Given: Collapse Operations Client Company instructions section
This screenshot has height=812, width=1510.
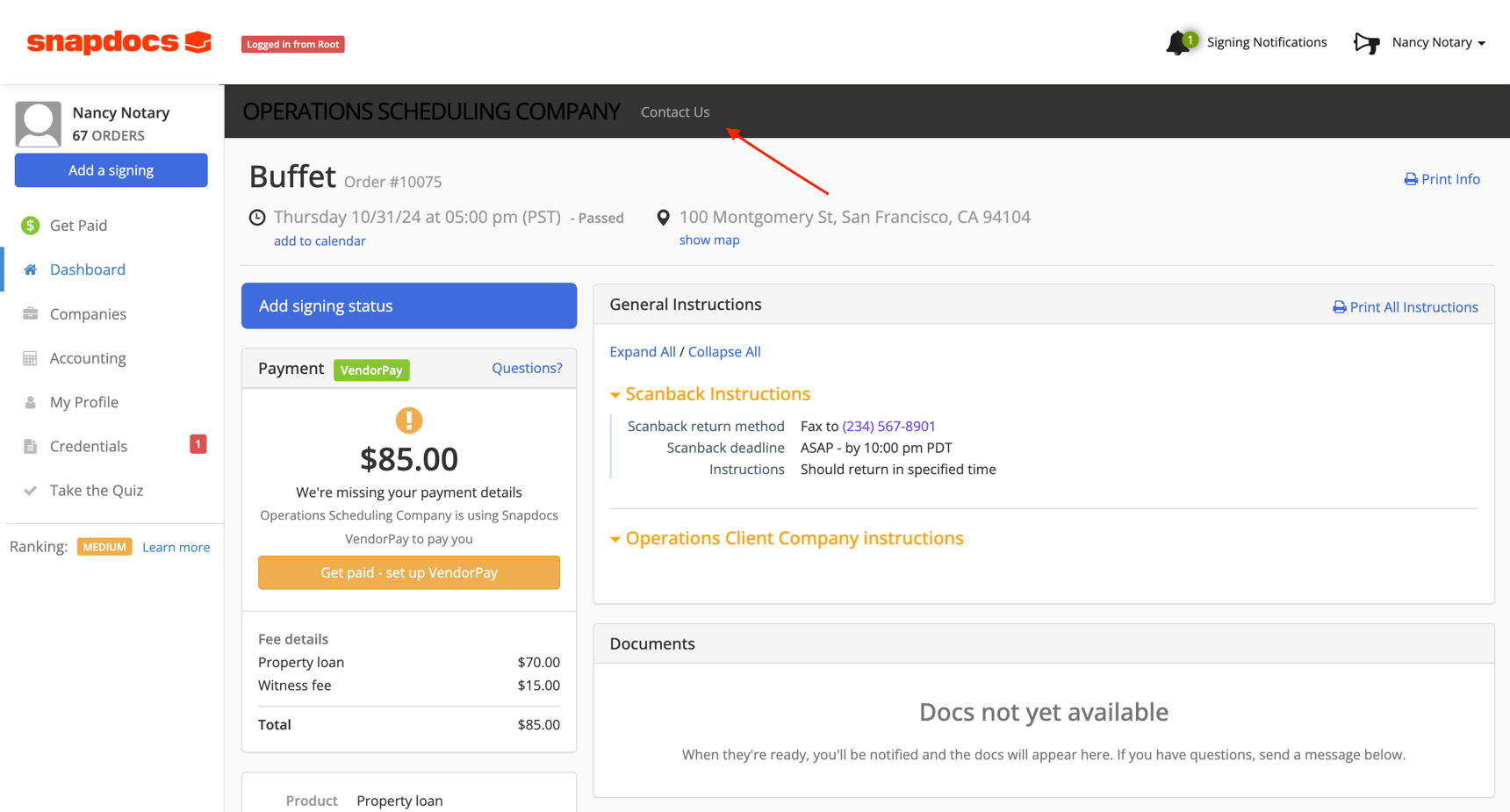Looking at the screenshot, I should pyautogui.click(x=787, y=538).
